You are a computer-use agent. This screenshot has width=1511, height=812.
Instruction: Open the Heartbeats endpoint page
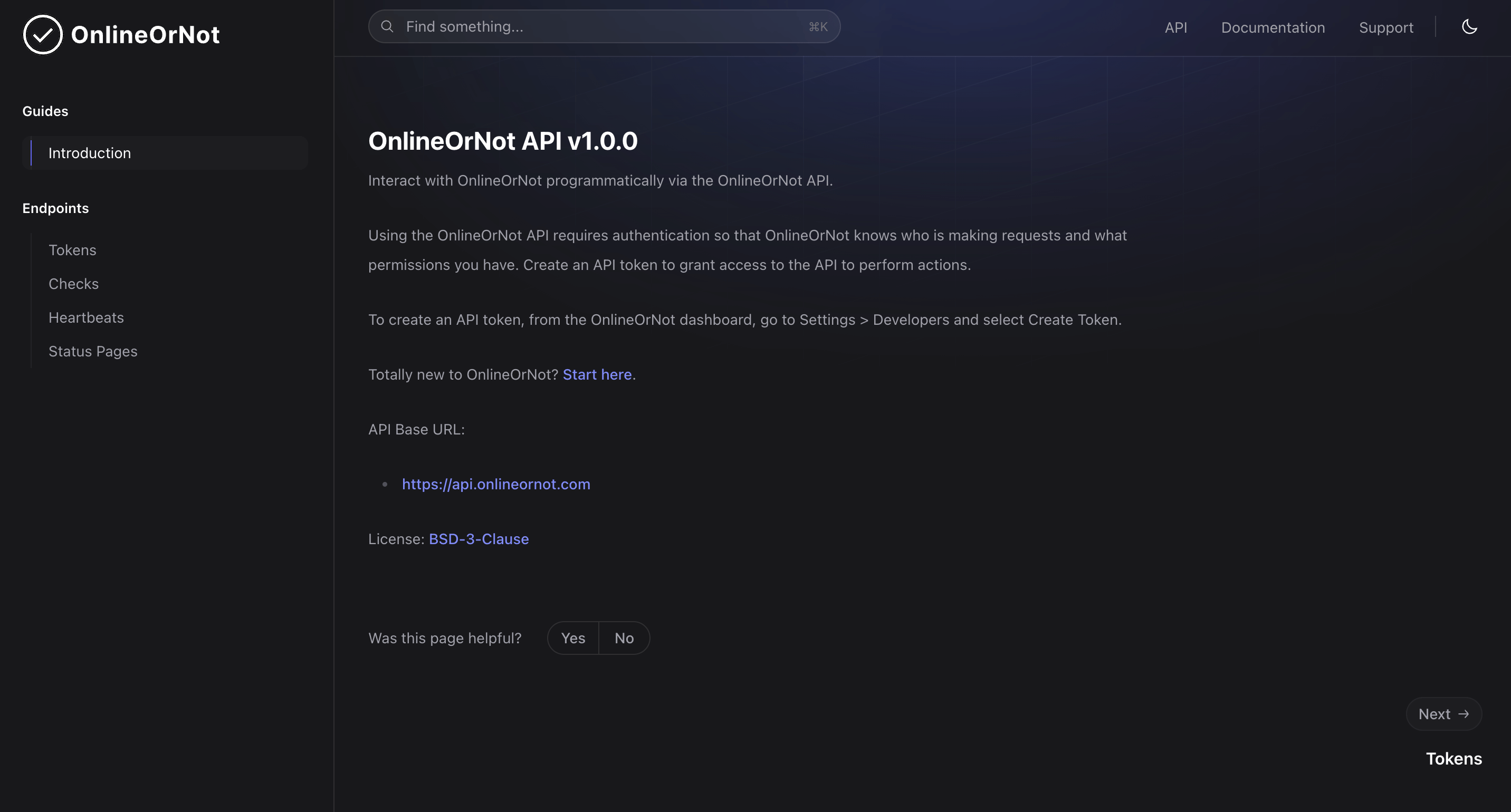point(85,317)
